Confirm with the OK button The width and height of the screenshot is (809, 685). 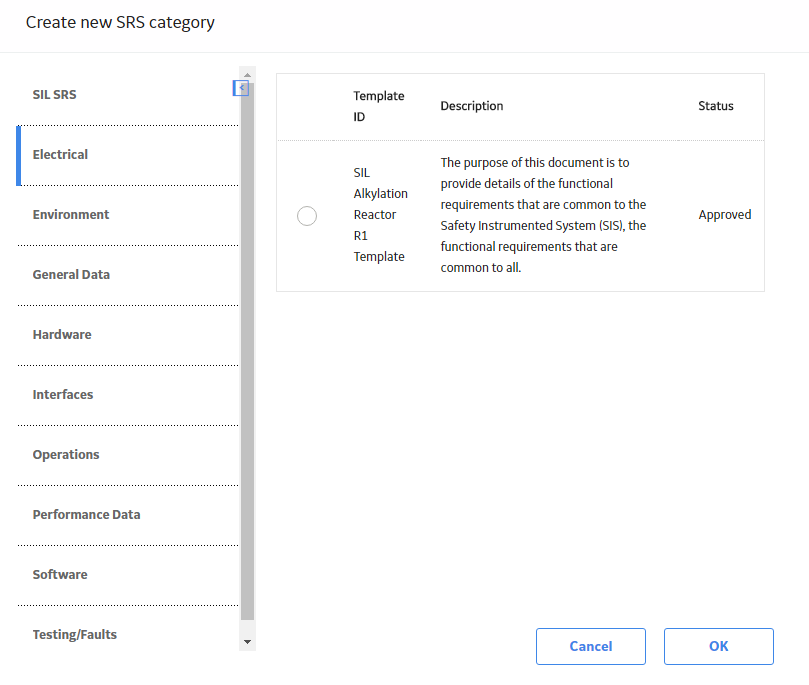(x=719, y=646)
